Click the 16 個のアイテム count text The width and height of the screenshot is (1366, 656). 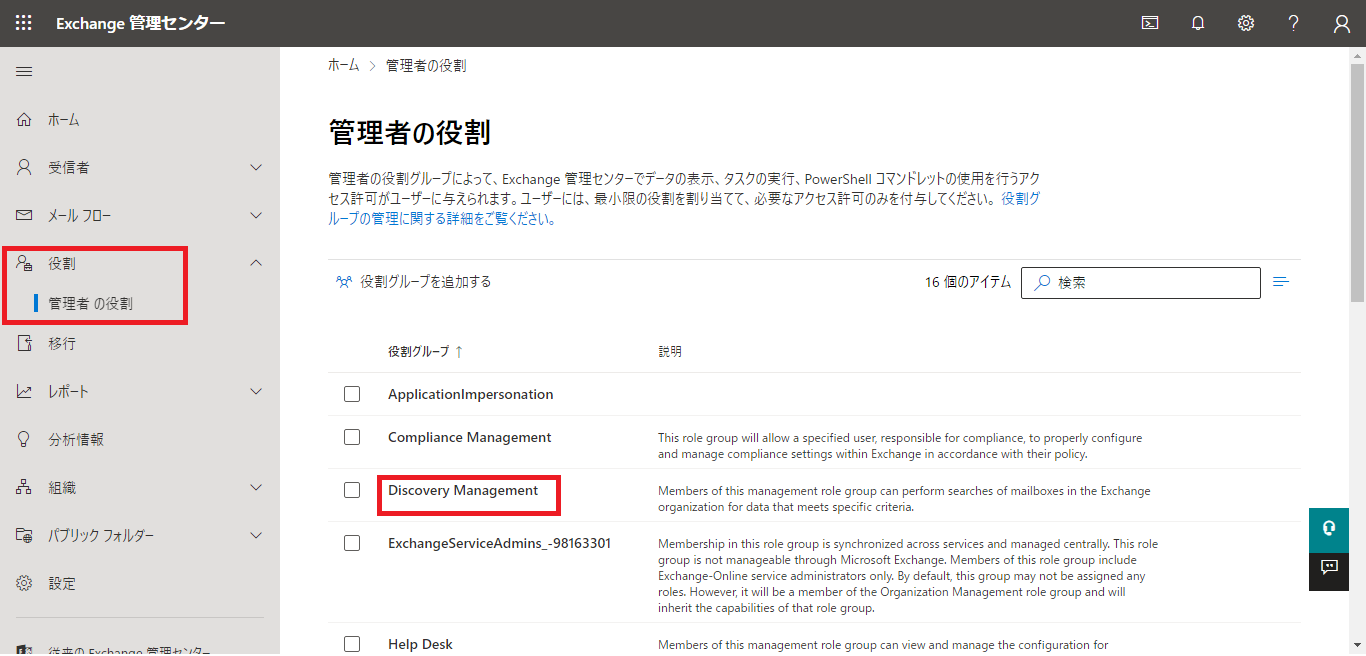(x=968, y=283)
